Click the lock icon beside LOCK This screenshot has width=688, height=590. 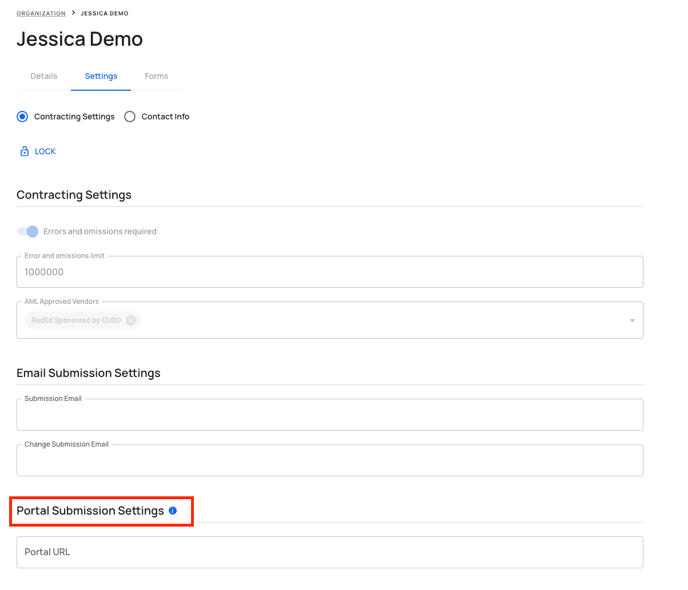[x=25, y=151]
